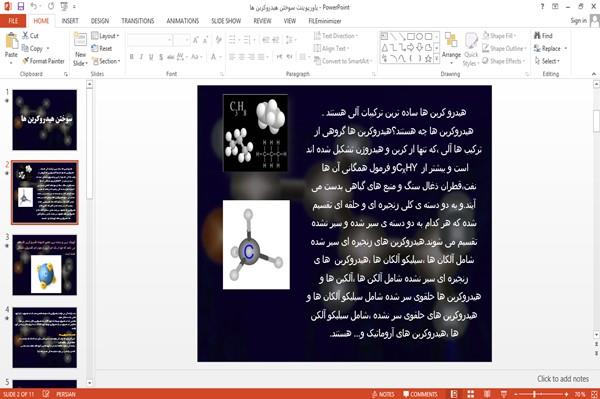
Task: Select the oval shape in the shapes gallery
Action: 419,36
